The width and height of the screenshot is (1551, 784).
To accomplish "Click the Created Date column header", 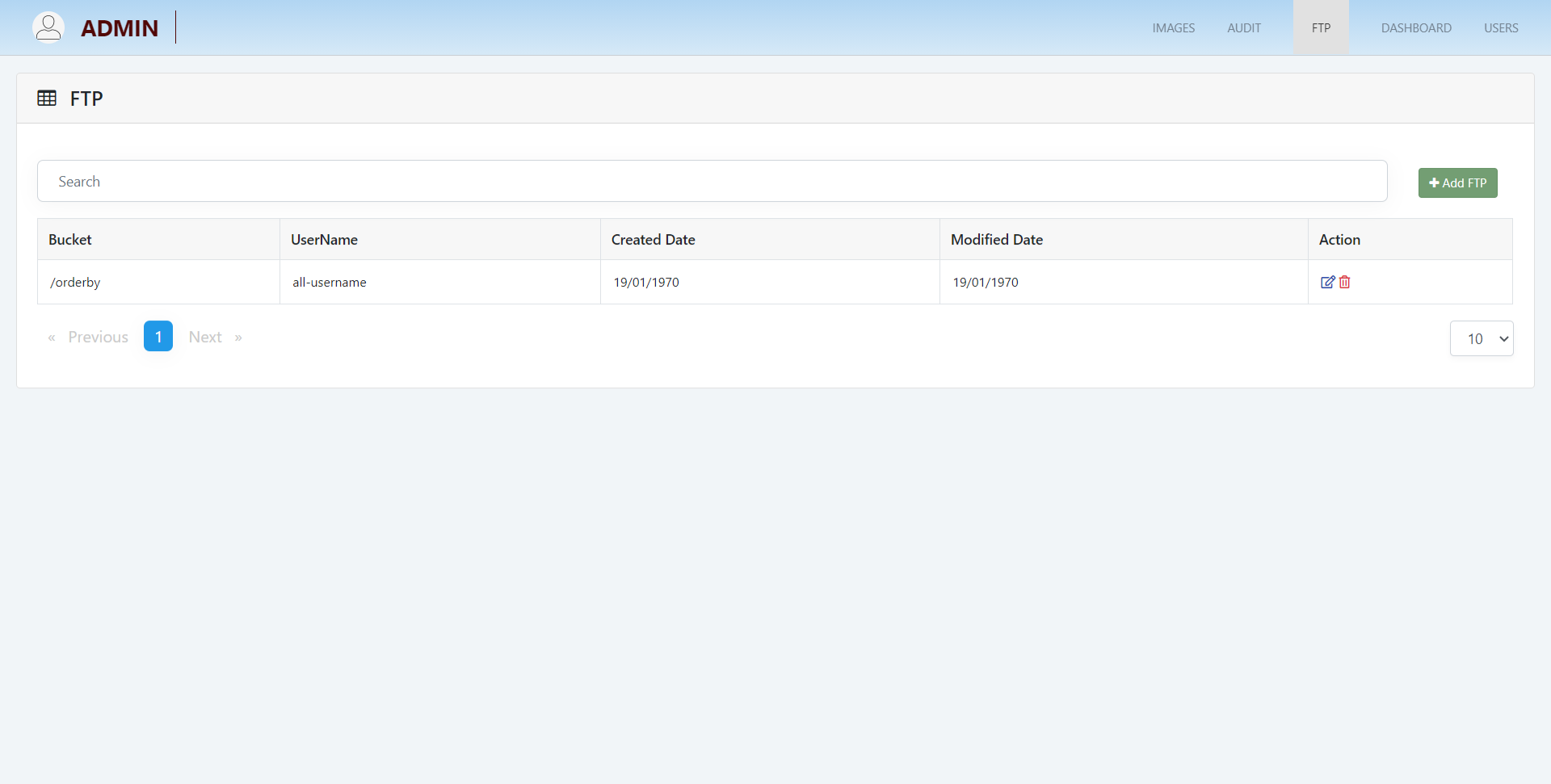I will click(x=653, y=240).
